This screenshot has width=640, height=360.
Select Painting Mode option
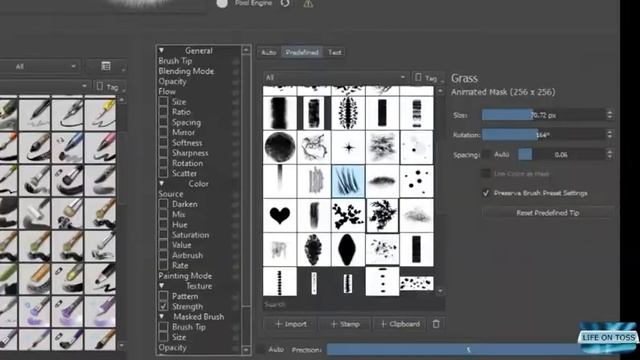pos(185,276)
